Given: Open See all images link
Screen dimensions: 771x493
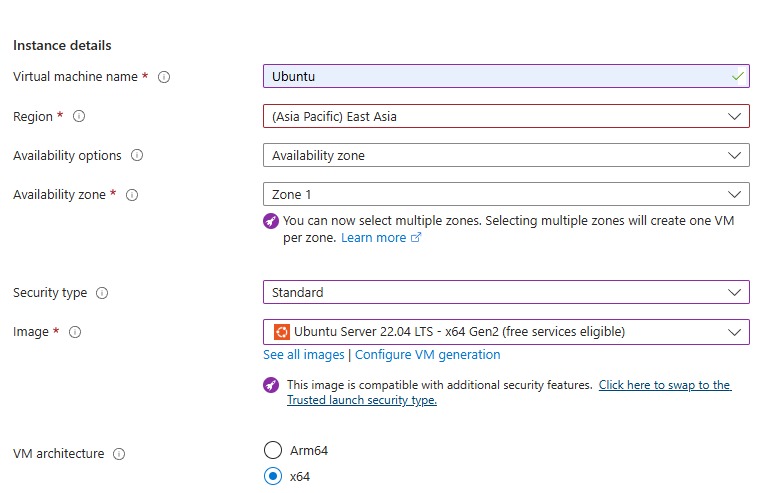Looking at the screenshot, I should click(303, 355).
